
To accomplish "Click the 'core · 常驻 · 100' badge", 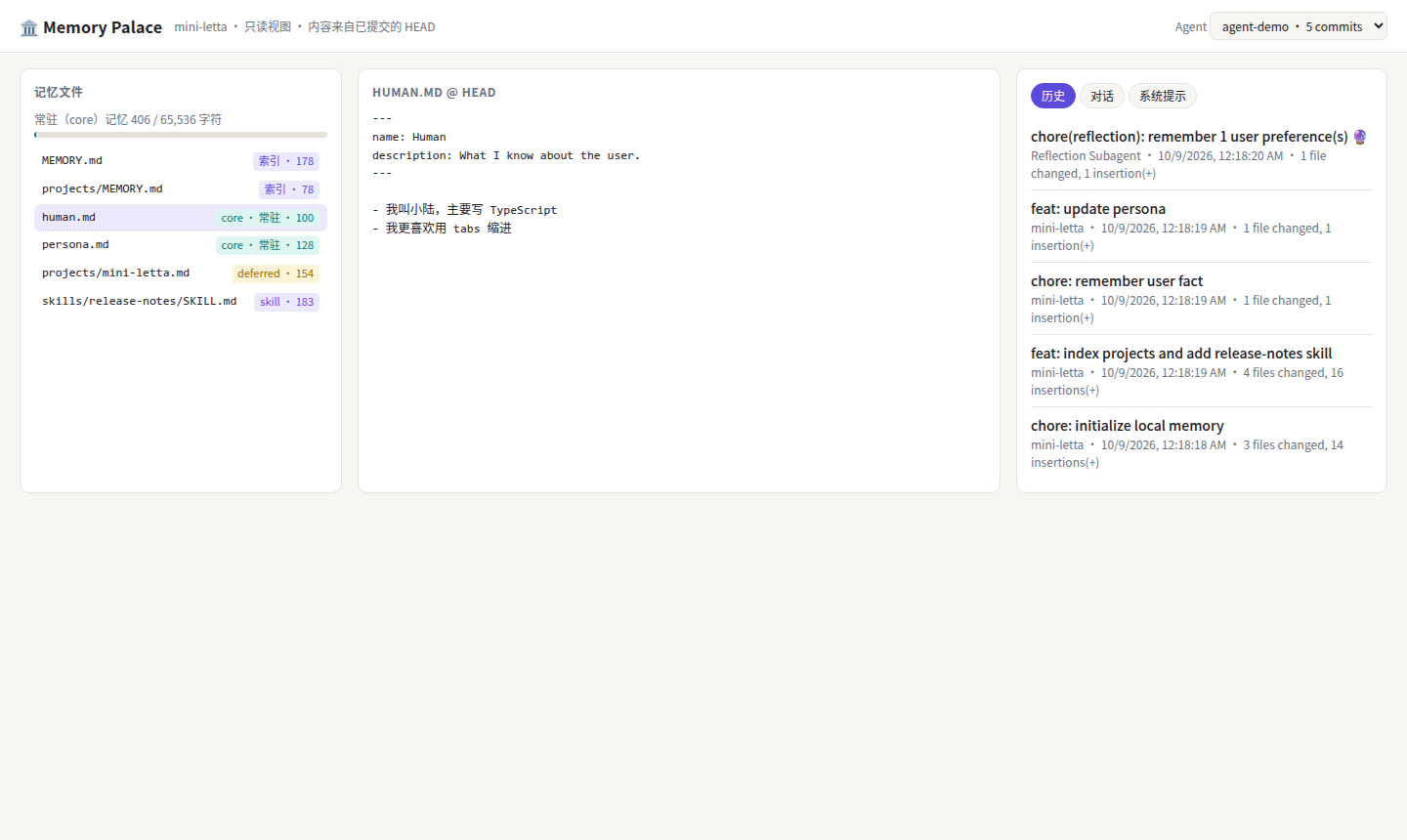I will (268, 218).
